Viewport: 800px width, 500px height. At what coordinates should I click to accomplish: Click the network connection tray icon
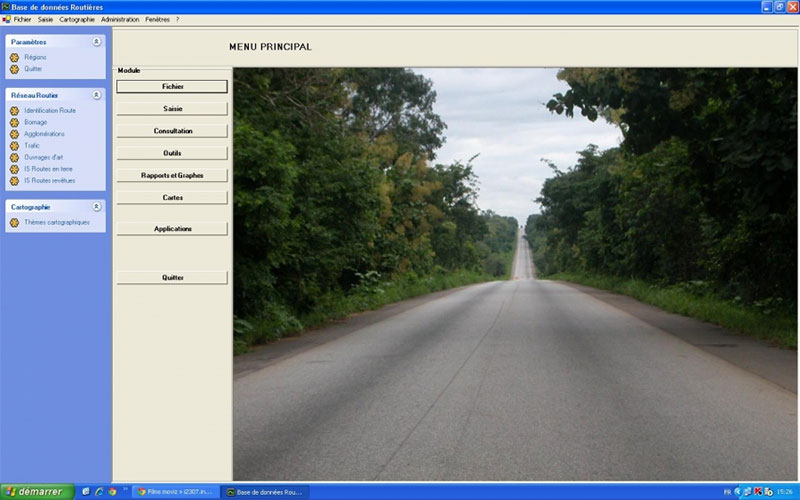[747, 492]
